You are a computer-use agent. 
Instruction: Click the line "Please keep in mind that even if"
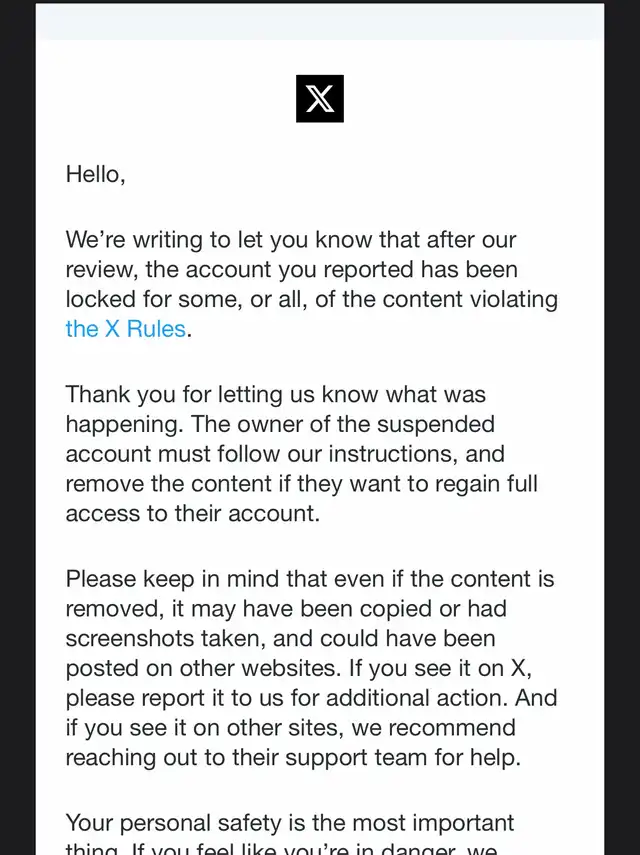click(310, 579)
